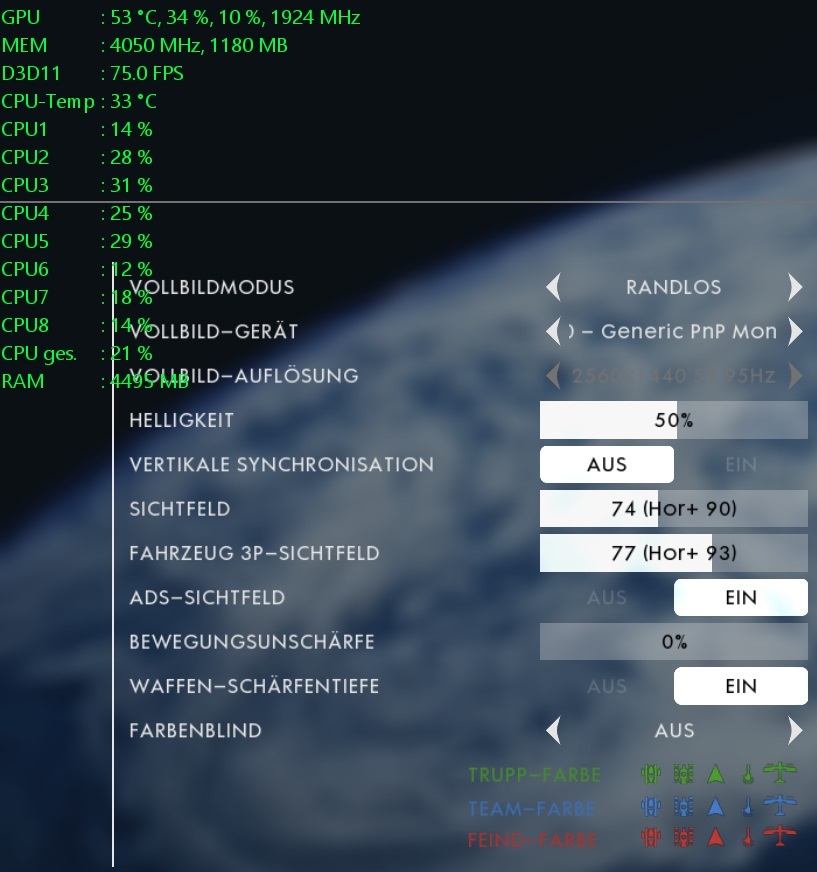Click blue triangle marker in Team-Farbe row
The height and width of the screenshot is (872, 817).
(716, 806)
